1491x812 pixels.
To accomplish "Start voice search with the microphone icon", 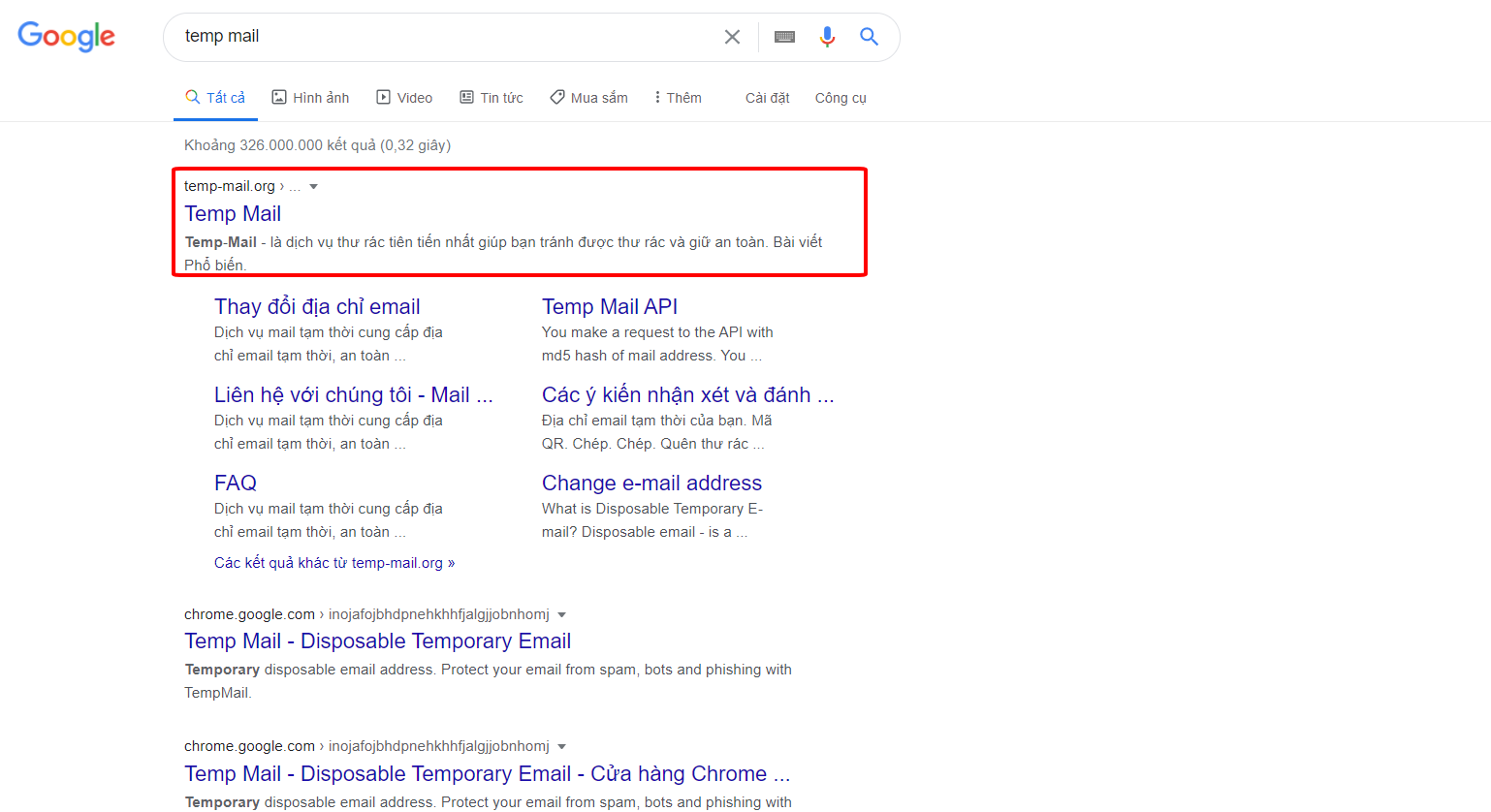I will tap(827, 37).
